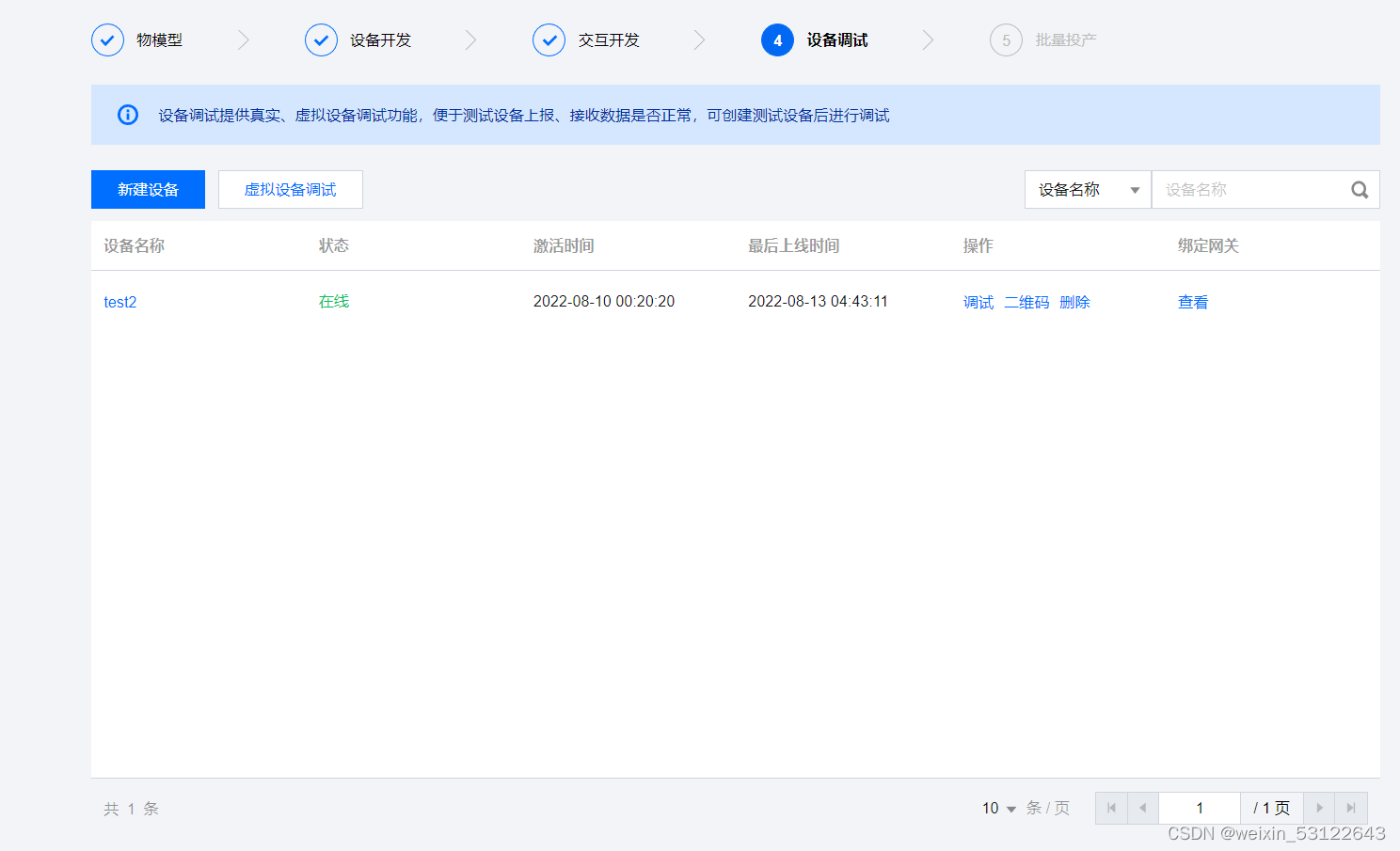Click 调试 for device test2
The width and height of the screenshot is (1400, 851).
[x=978, y=302]
